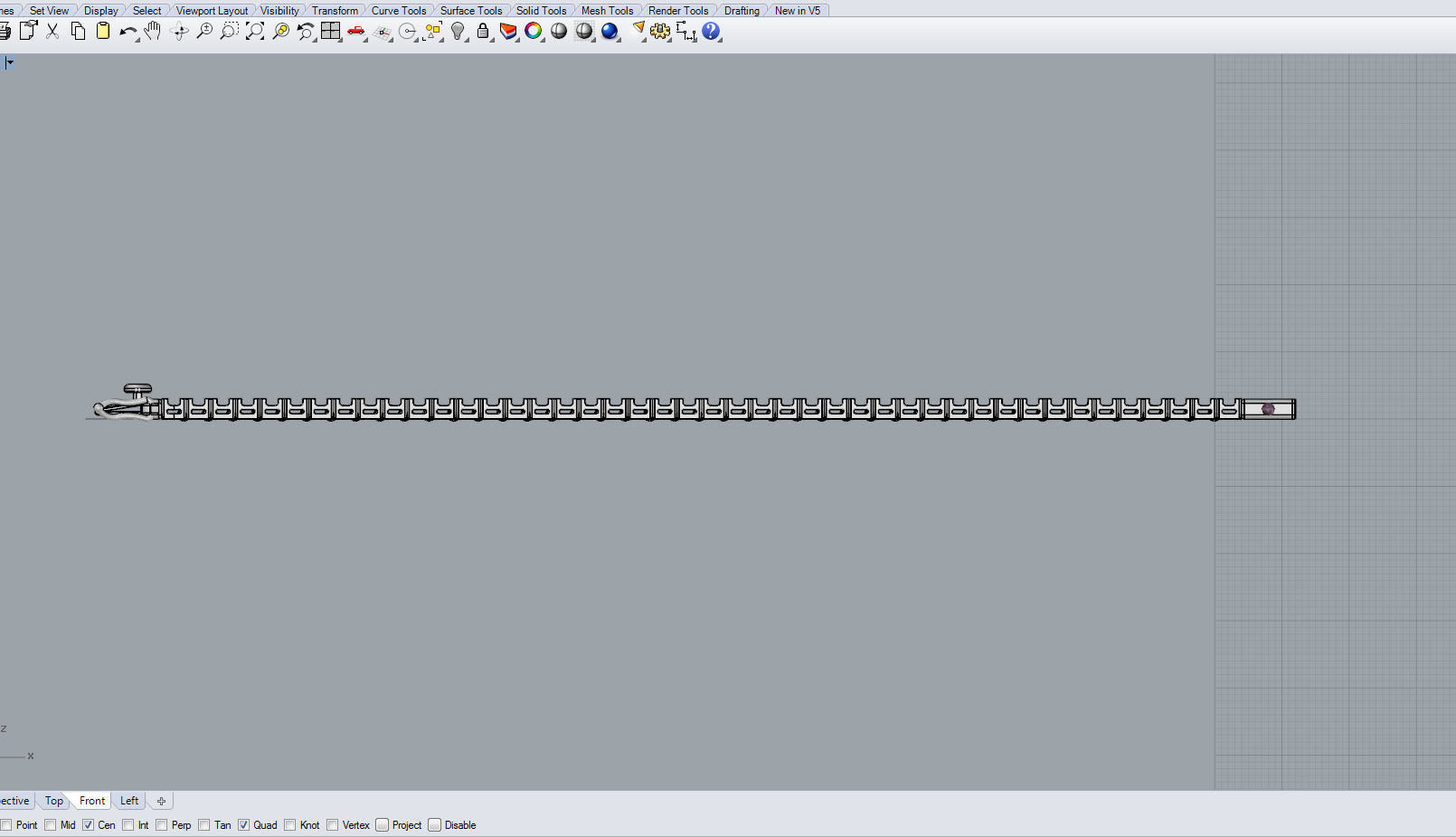The image size is (1456, 837).
Task: Switch to the Front viewport tab
Action: (92, 801)
